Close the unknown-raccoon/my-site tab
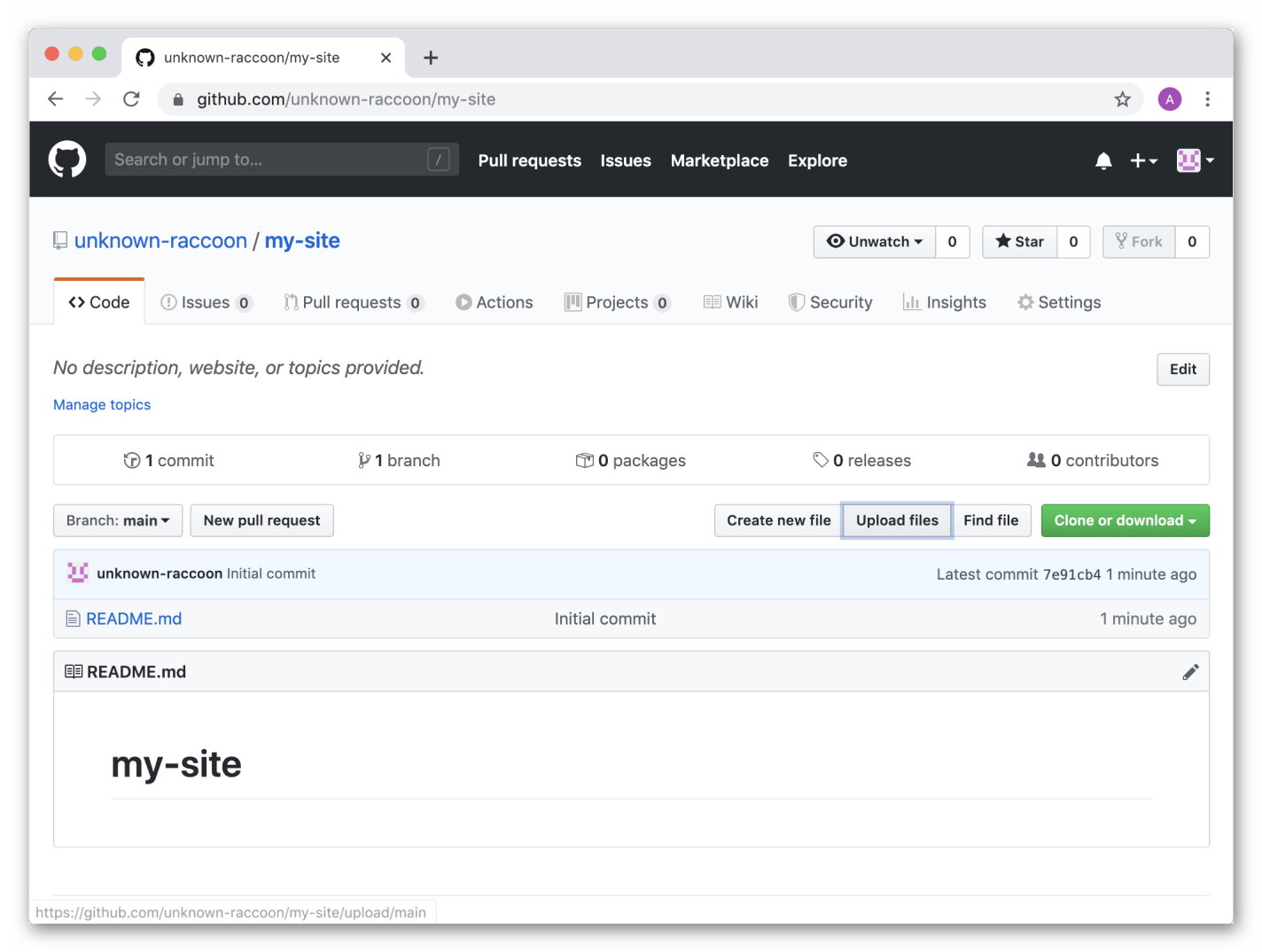Screen dimensions: 1262x952 [x=386, y=58]
